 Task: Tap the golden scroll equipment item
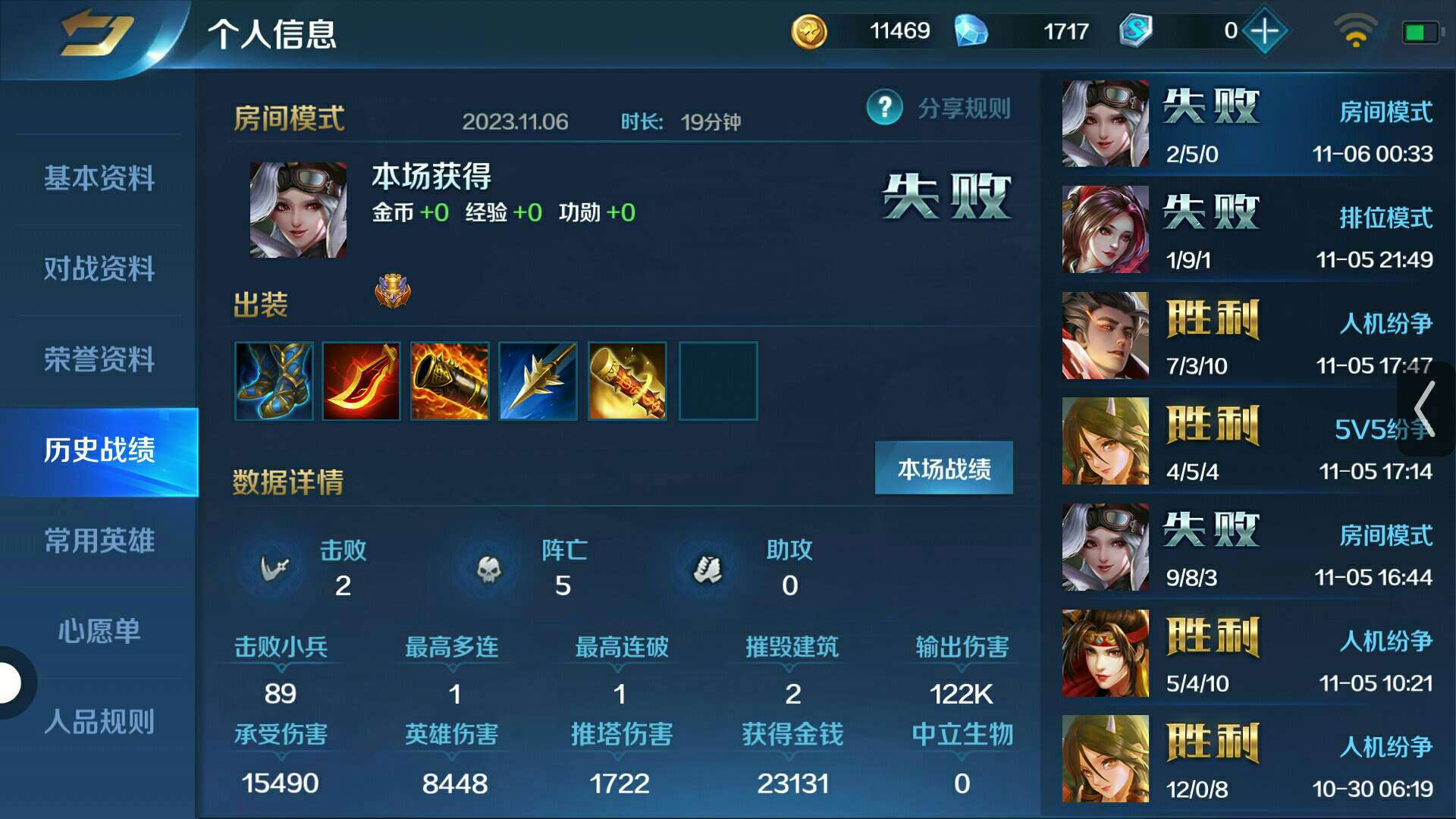point(627,381)
